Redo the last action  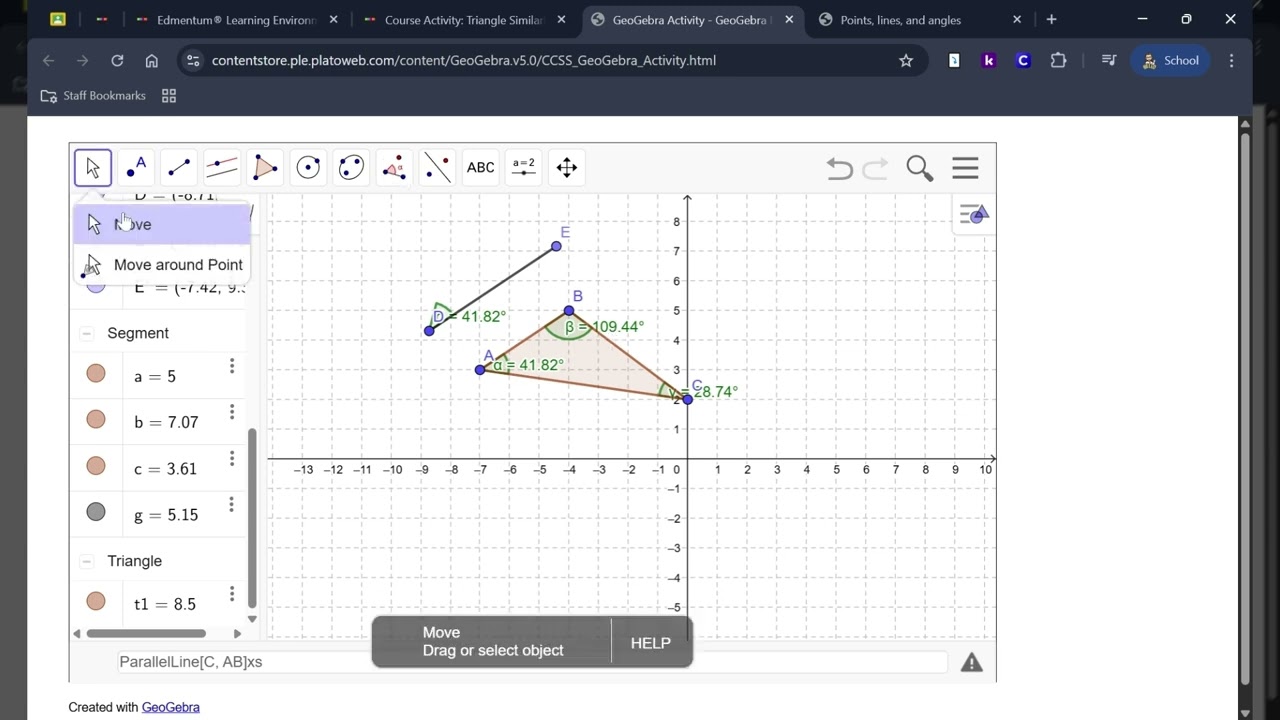coord(875,169)
